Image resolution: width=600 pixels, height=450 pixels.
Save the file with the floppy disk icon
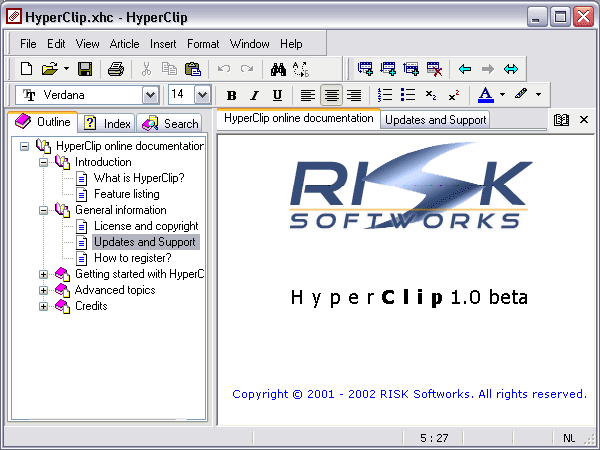coord(85,69)
